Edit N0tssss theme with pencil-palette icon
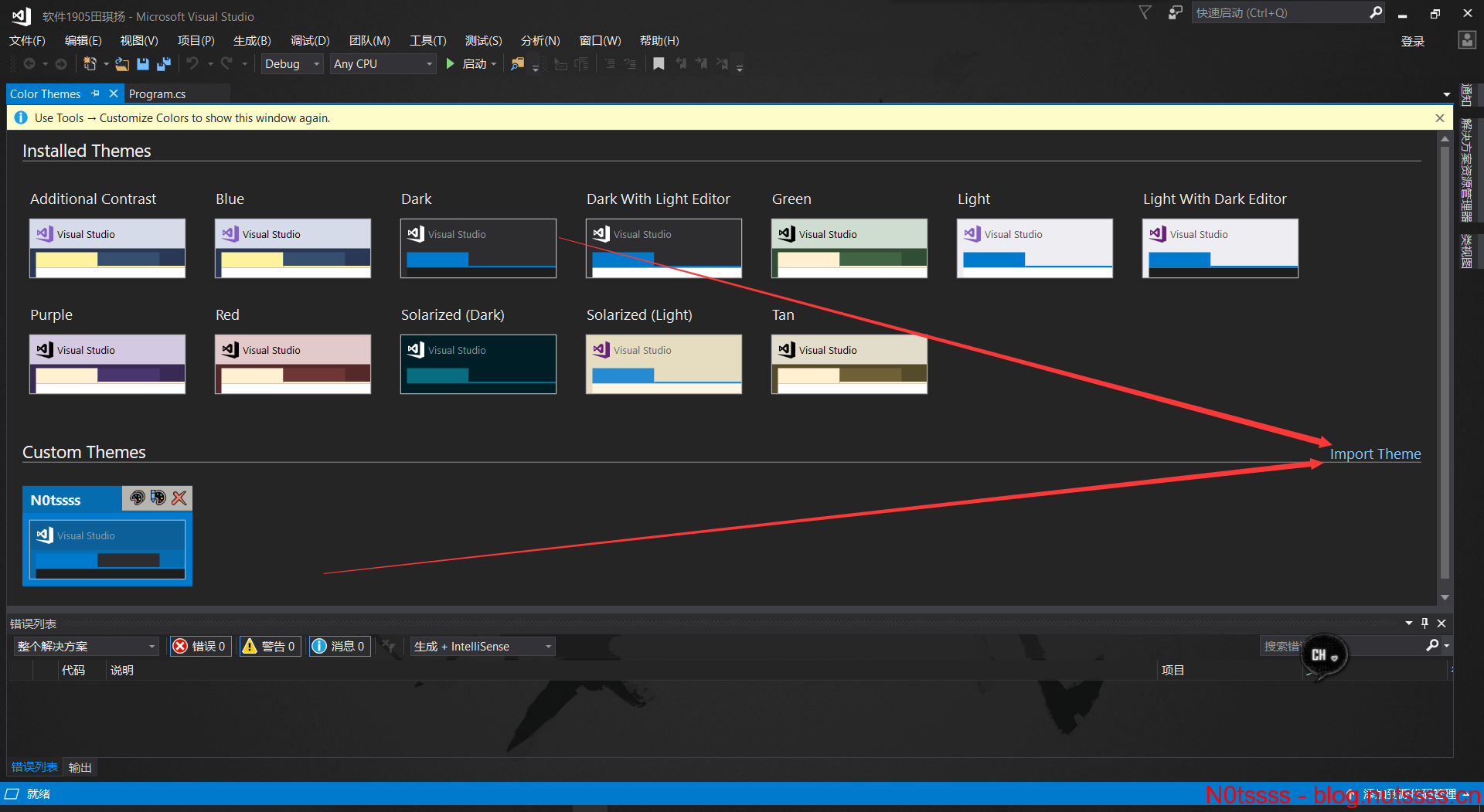 tap(158, 498)
